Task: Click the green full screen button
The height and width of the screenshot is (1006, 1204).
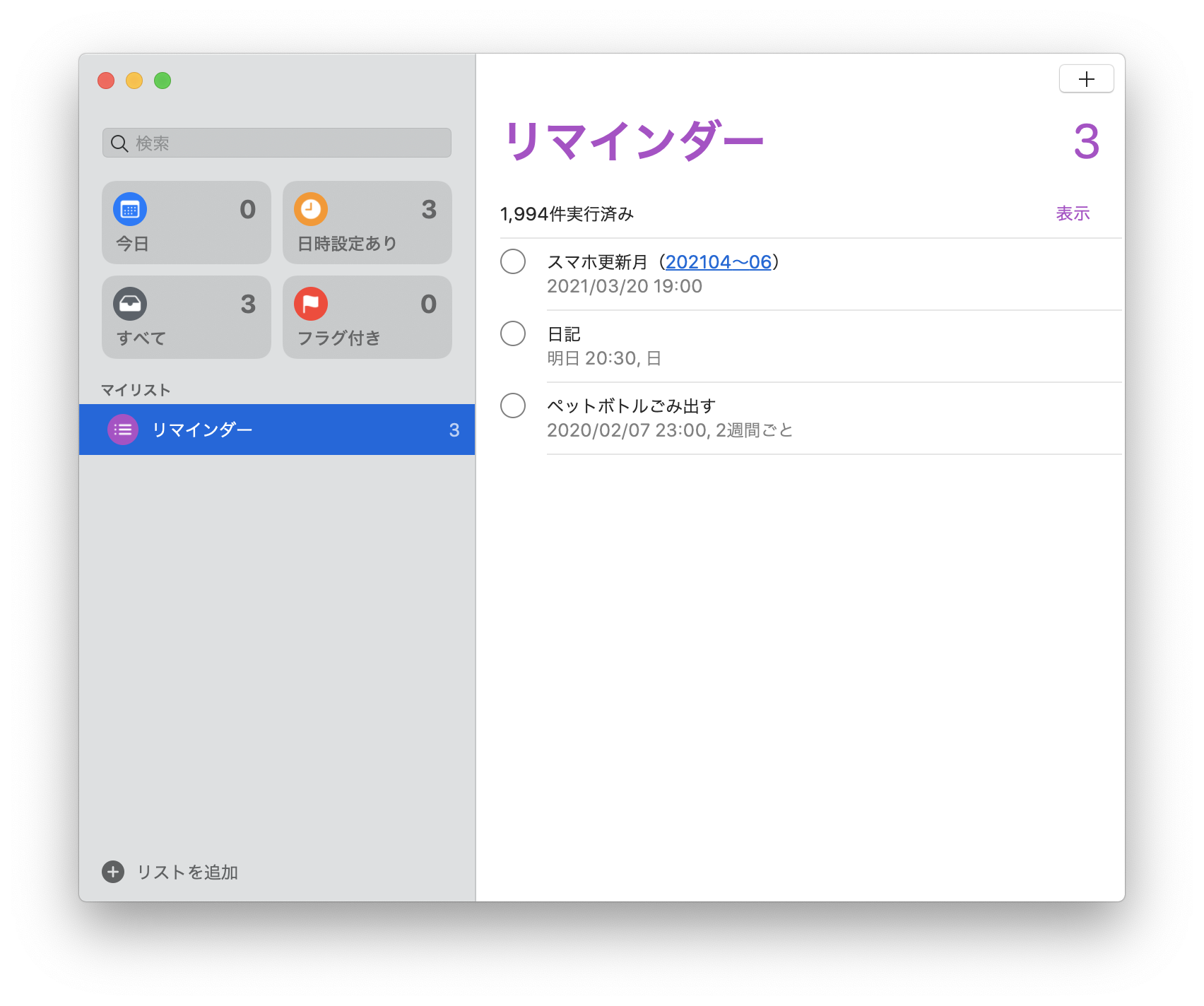Action: [163, 81]
